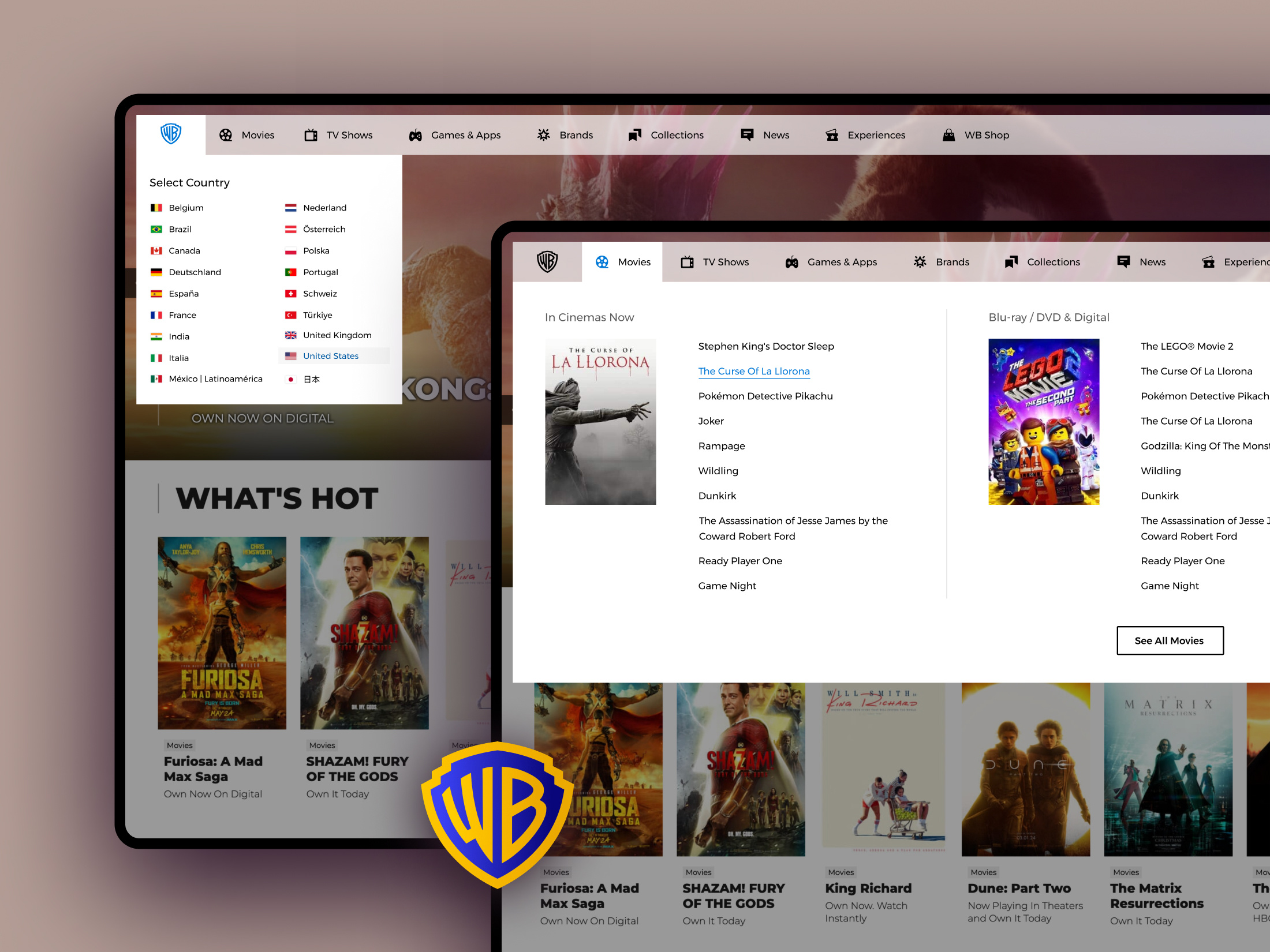The height and width of the screenshot is (952, 1270).
Task: Click the See All Movies button
Action: tap(1170, 640)
